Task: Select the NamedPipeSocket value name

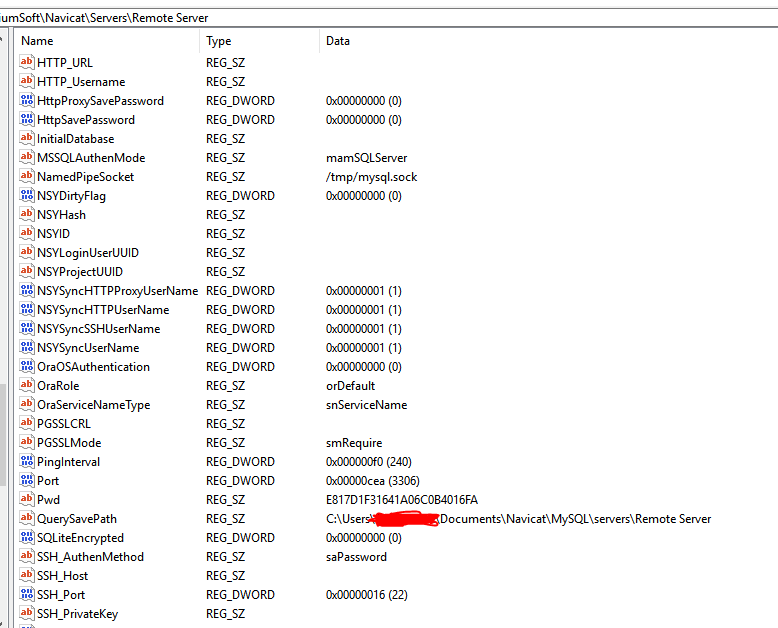Action: 85,177
